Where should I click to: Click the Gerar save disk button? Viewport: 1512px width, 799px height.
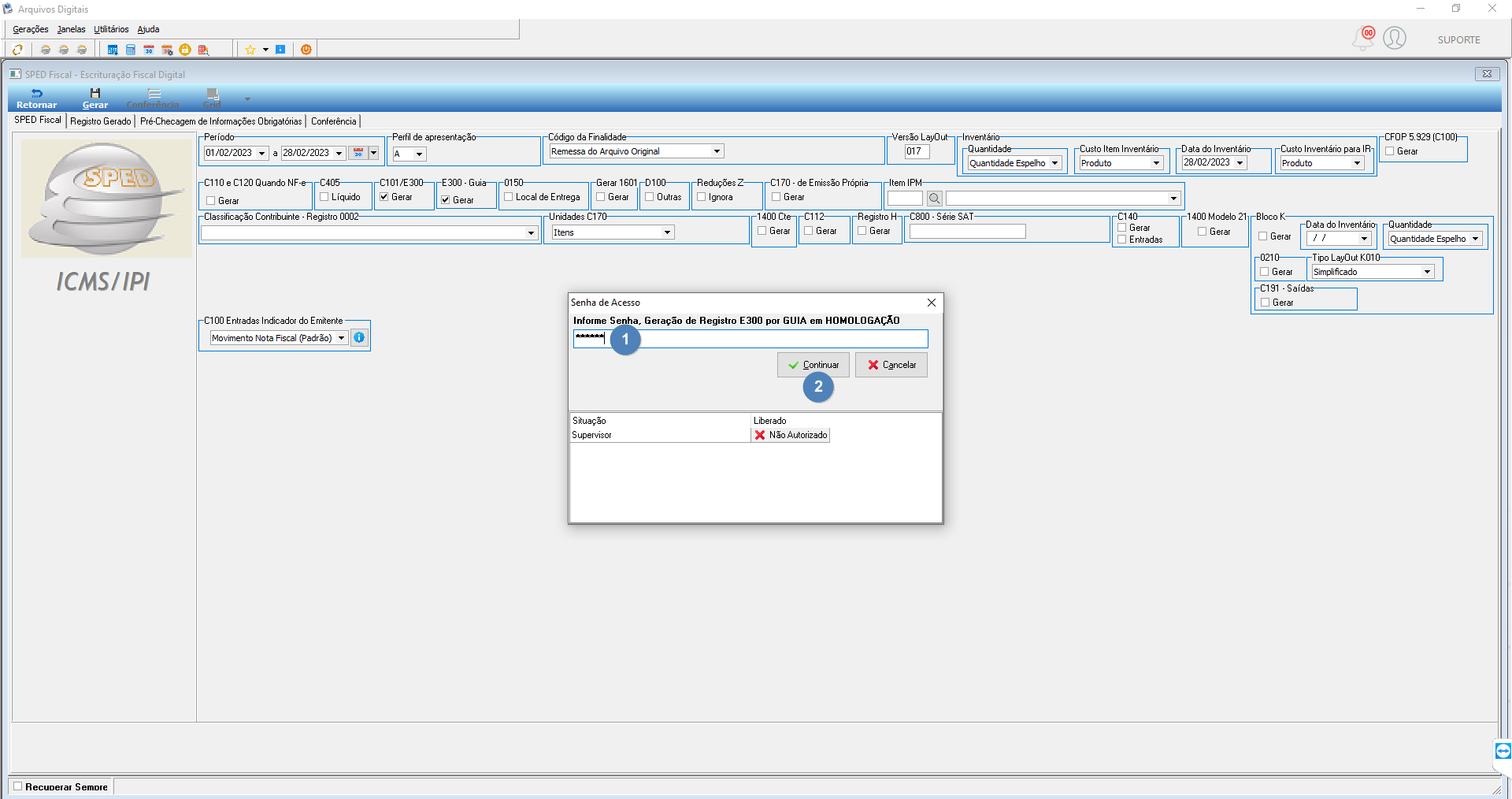pyautogui.click(x=95, y=98)
